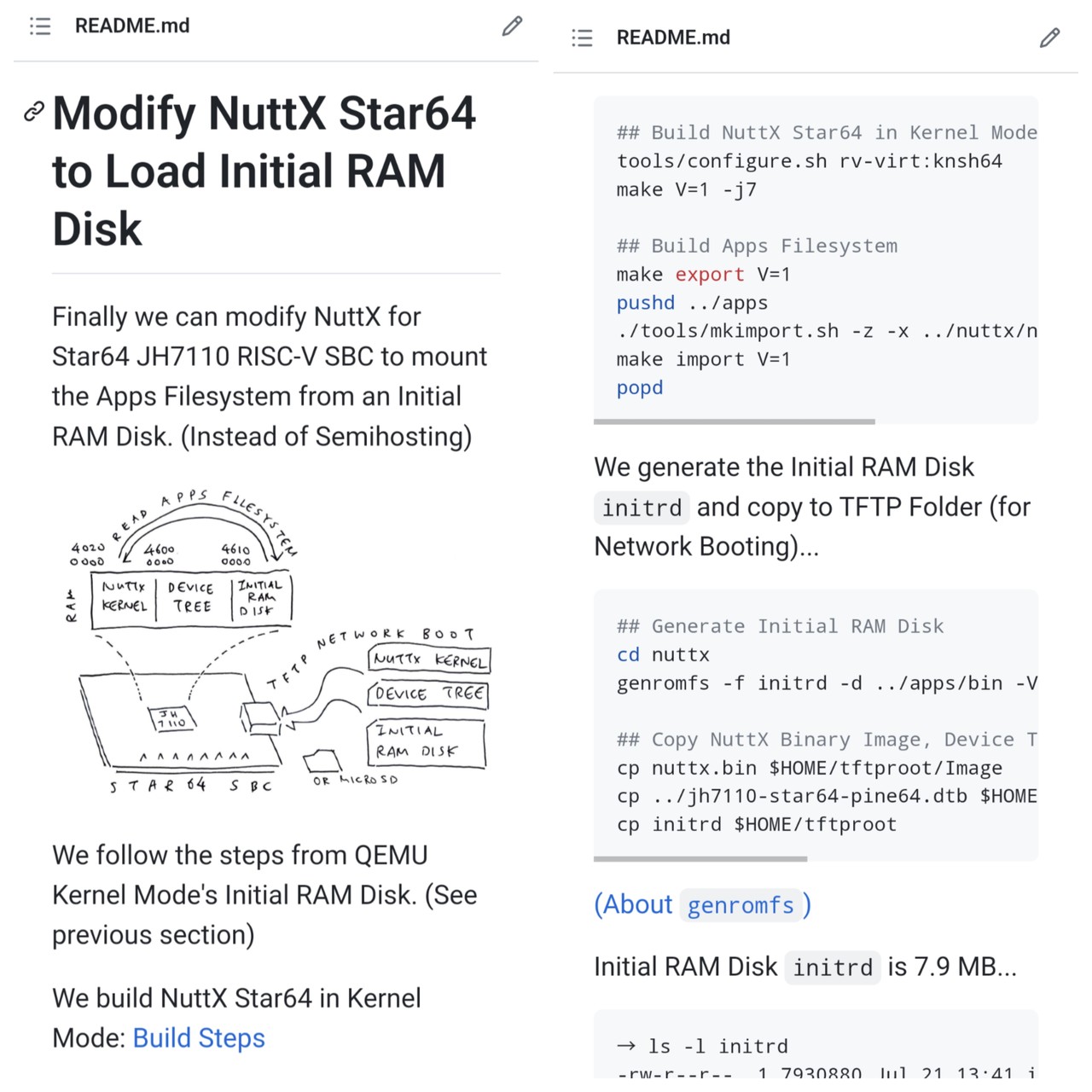This screenshot has width=1092, height=1092.
Task: Click scrollbar under Generate Initial RAM Disk code
Action: 700,859
